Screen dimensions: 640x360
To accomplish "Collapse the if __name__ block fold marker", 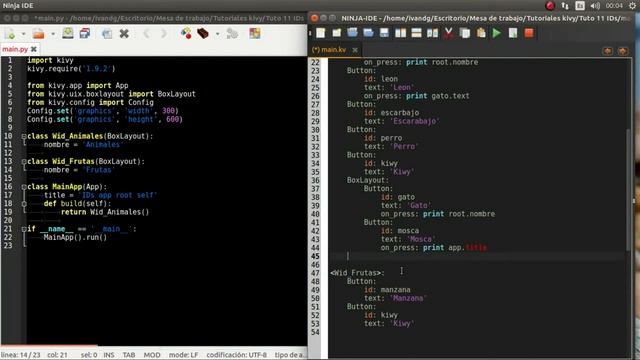I will (24, 229).
